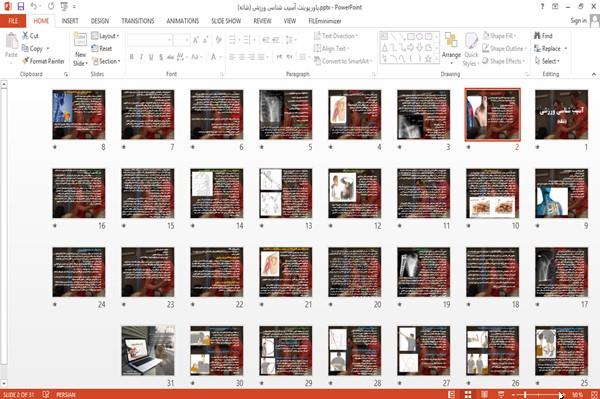Open the Section dropdown
This screenshot has width=600, height=399.
click(106, 61)
